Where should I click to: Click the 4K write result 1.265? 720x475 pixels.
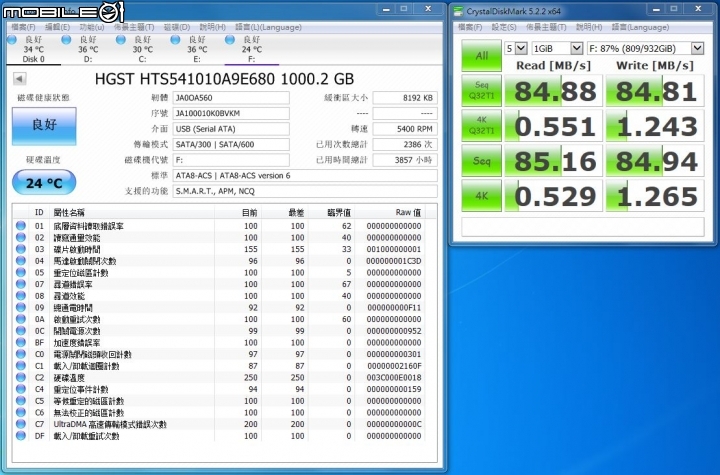[x=655, y=196]
